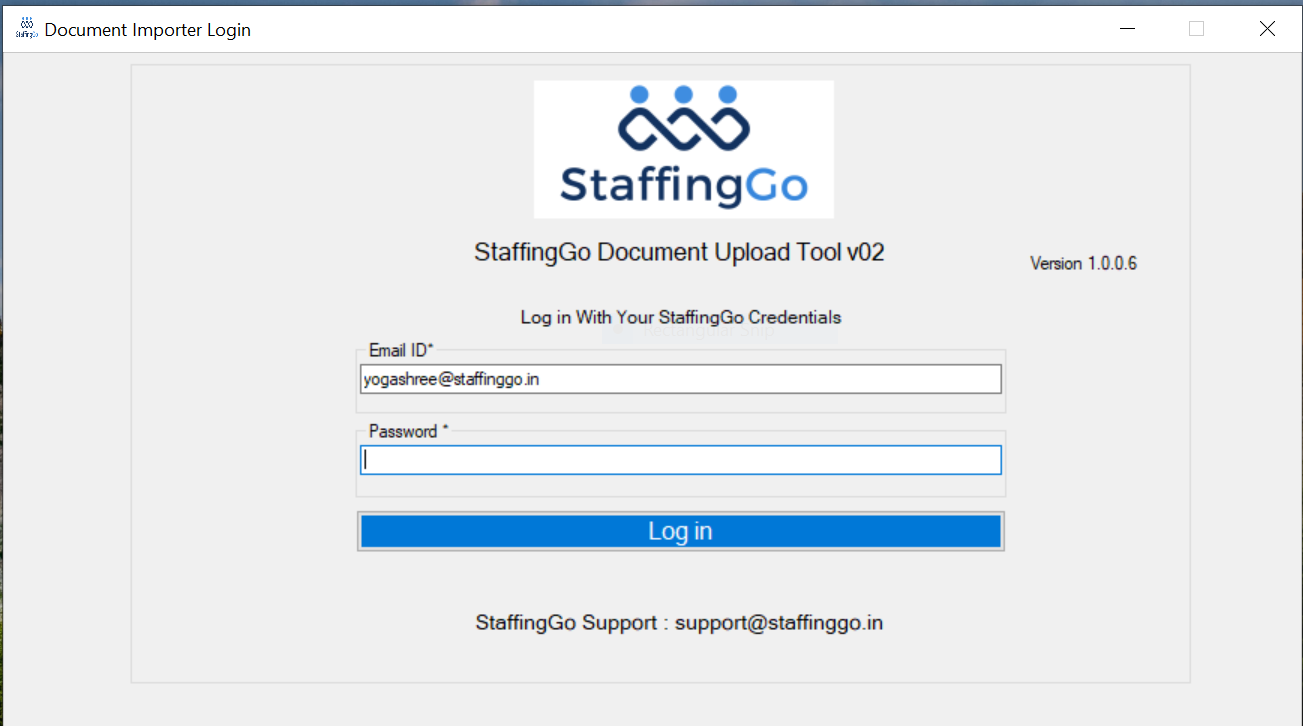Click the 'Password *' field label

tap(409, 432)
